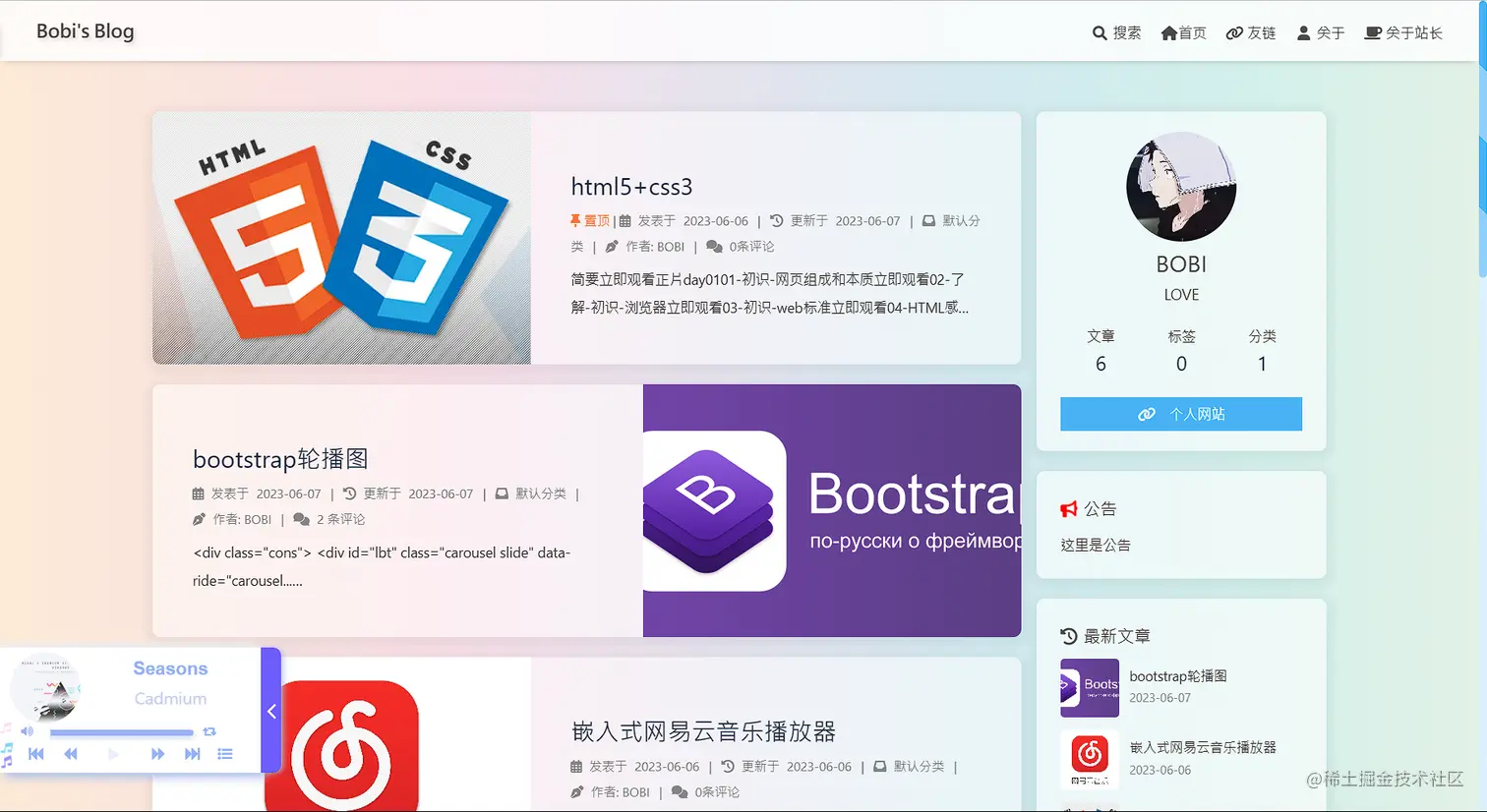Click the Cadmium artist name in player
Screen dimensions: 1487x812
coord(170,699)
